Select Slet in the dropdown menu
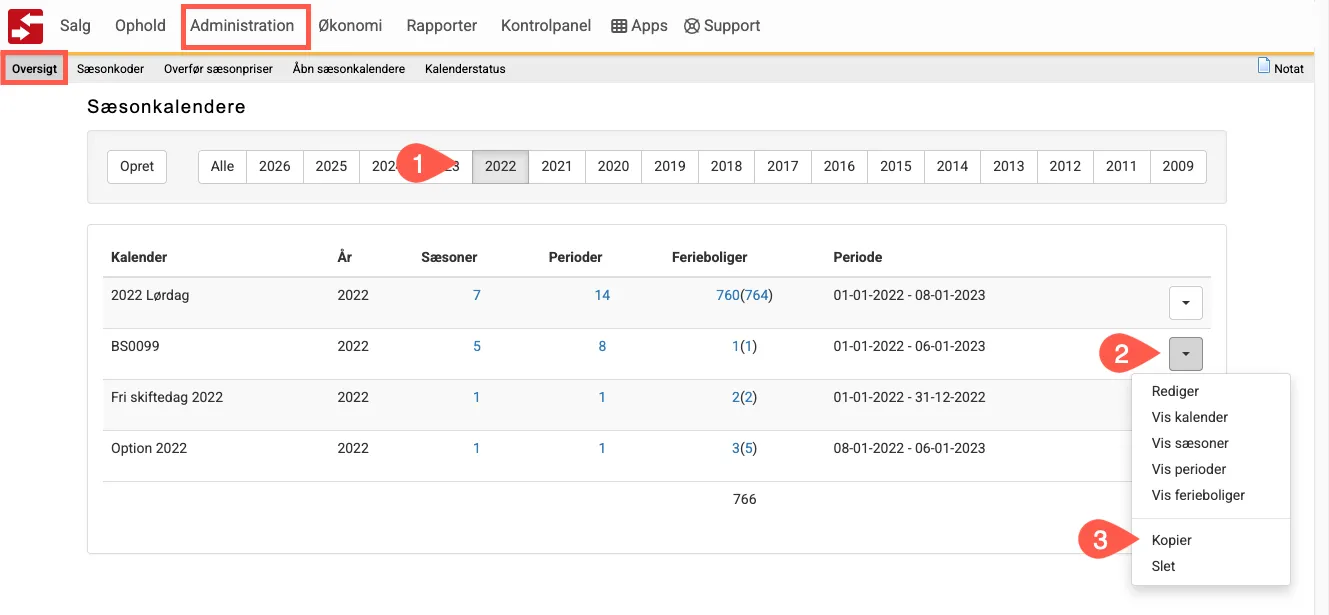The image size is (1329, 615). click(x=1163, y=566)
